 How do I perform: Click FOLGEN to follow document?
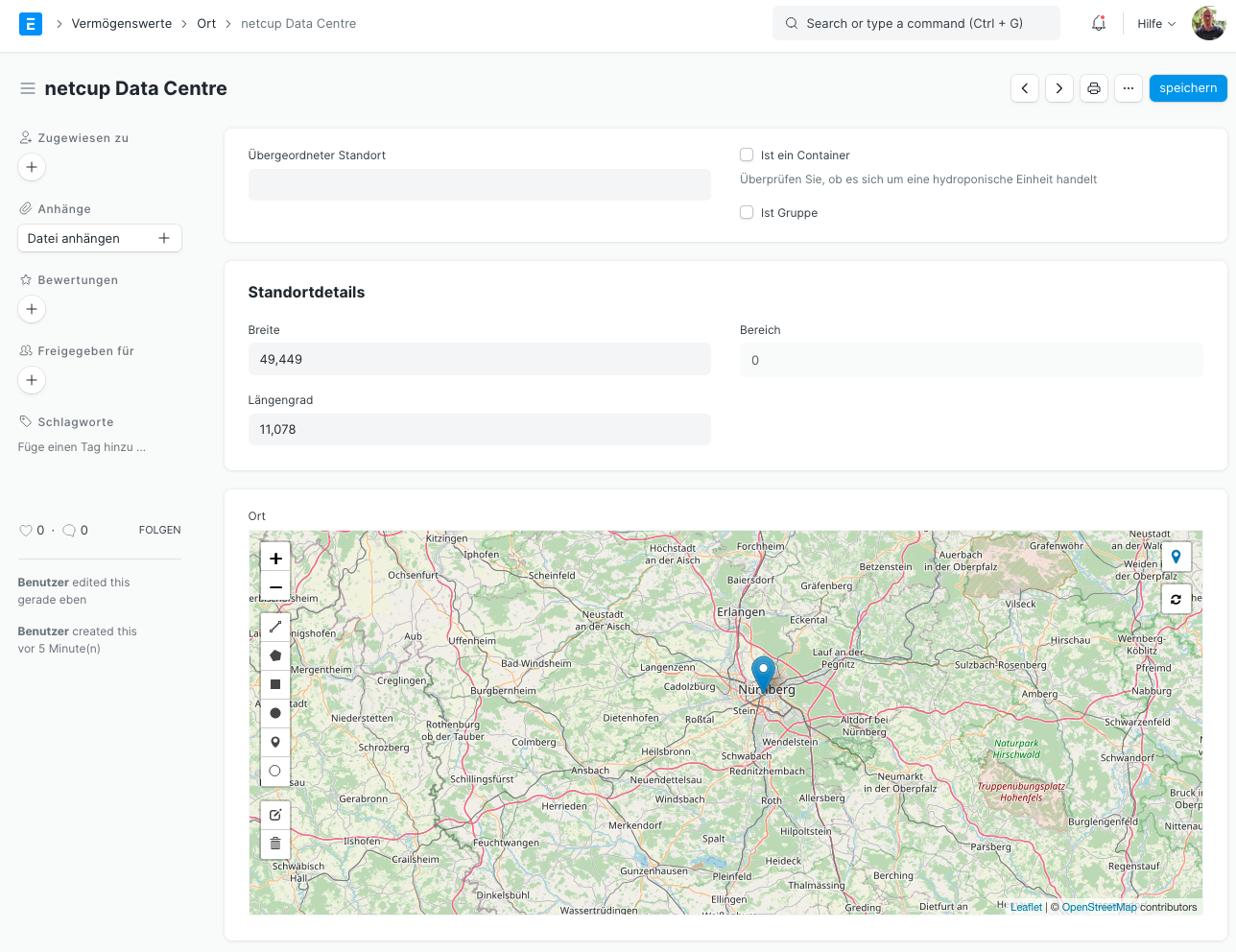(x=159, y=531)
